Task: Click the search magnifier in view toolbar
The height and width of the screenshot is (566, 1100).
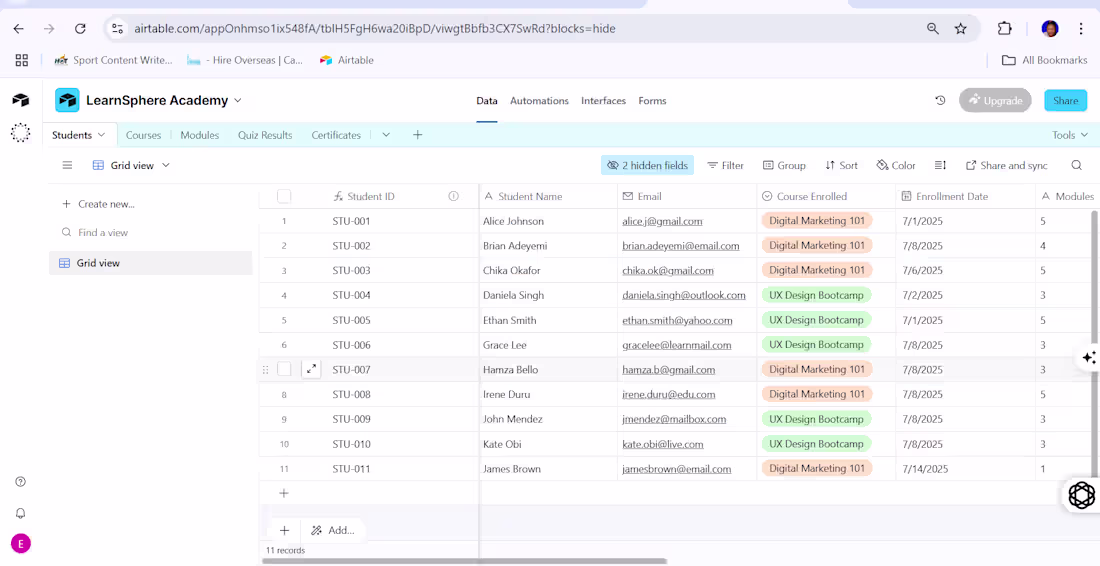Action: tap(1076, 166)
